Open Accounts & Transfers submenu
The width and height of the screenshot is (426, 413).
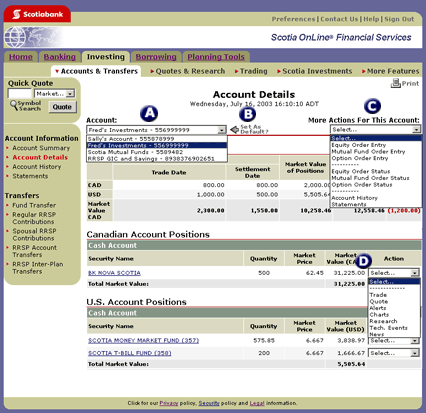click(x=96, y=71)
